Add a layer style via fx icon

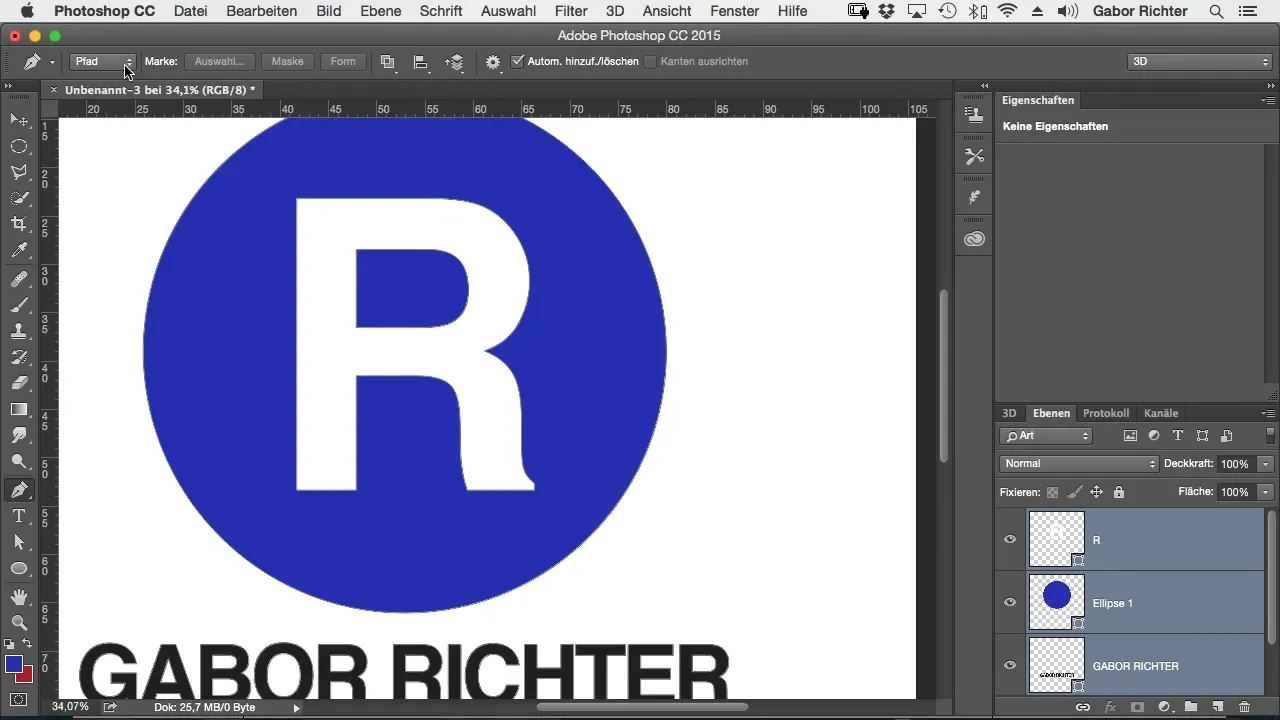click(x=1109, y=707)
